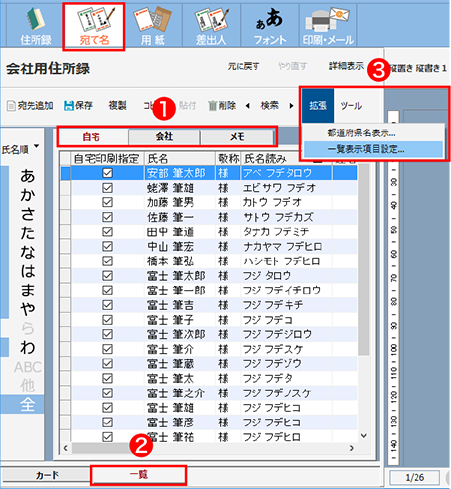Viewport: 451px width, 489px height.
Task: Filter names by か index
Action: coord(28,195)
